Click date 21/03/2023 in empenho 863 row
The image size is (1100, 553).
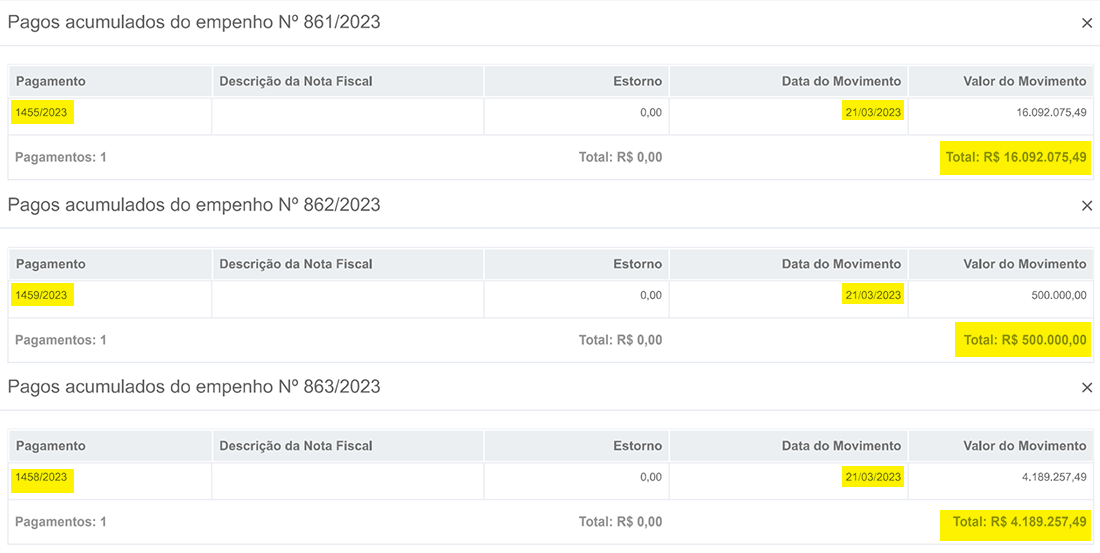[873, 477]
